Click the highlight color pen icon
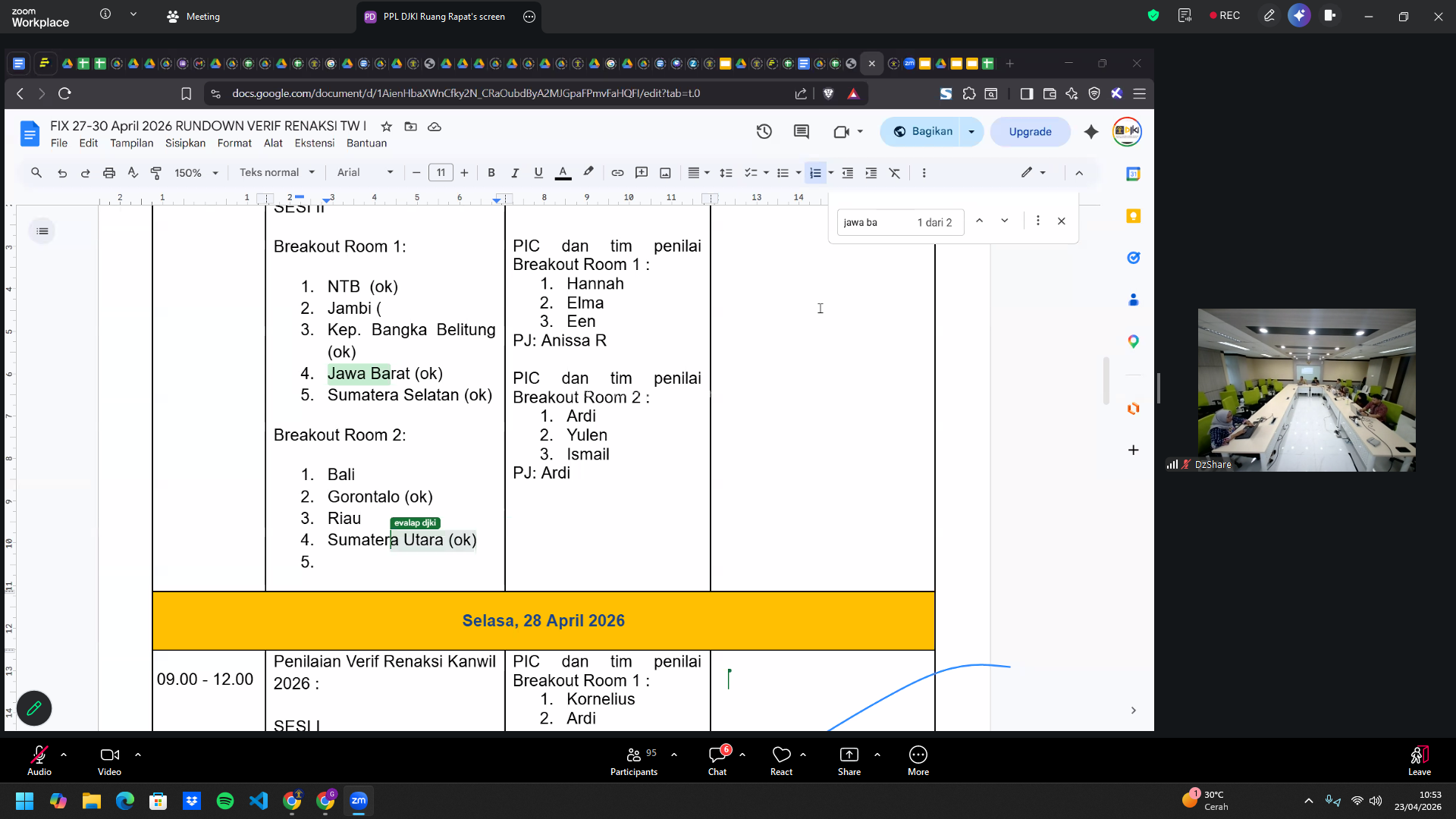1456x819 pixels. tap(588, 172)
